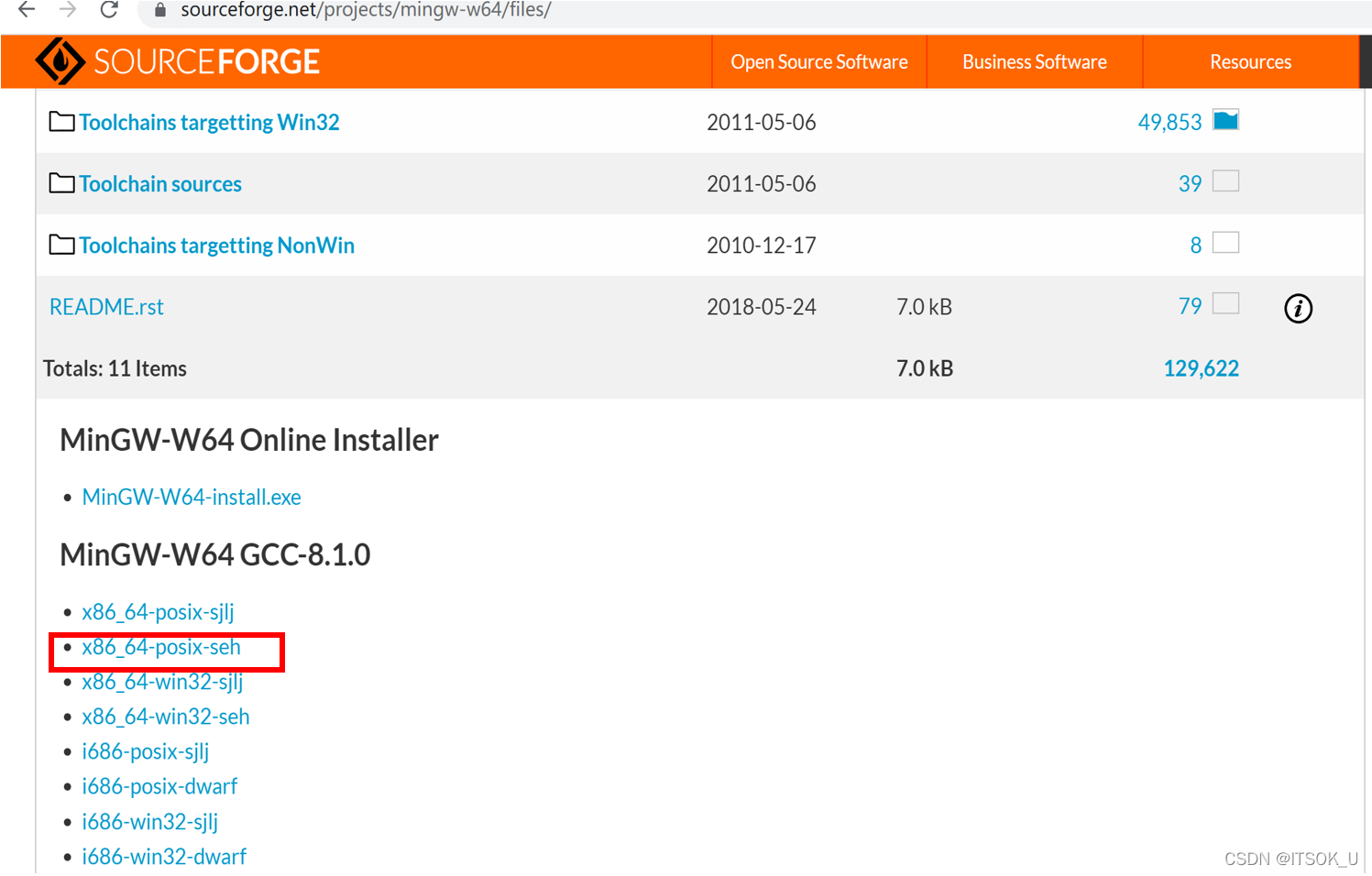The height and width of the screenshot is (876, 1372).
Task: Open info icon for README.rst
Action: tap(1298, 308)
